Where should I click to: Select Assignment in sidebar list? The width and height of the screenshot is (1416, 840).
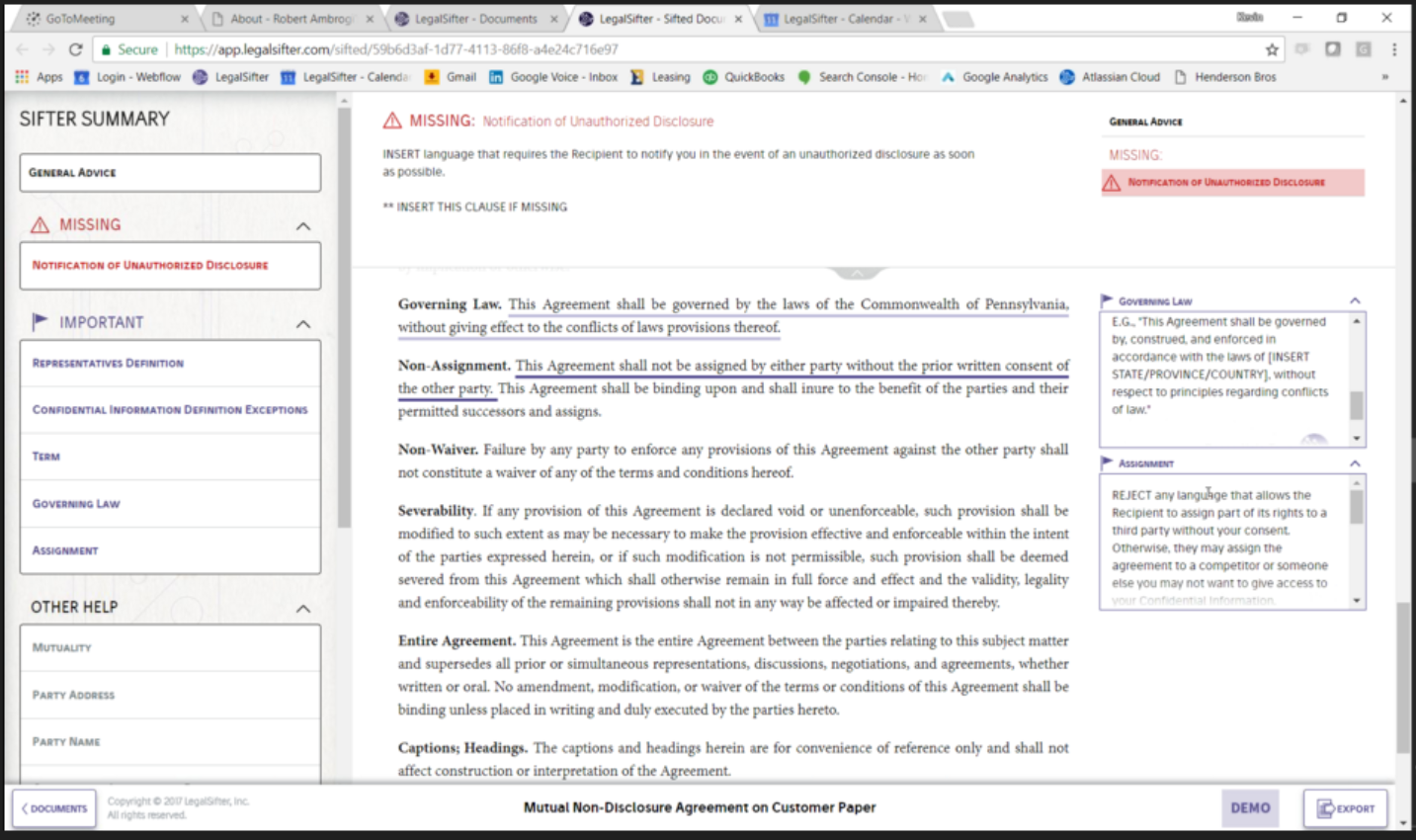click(170, 550)
